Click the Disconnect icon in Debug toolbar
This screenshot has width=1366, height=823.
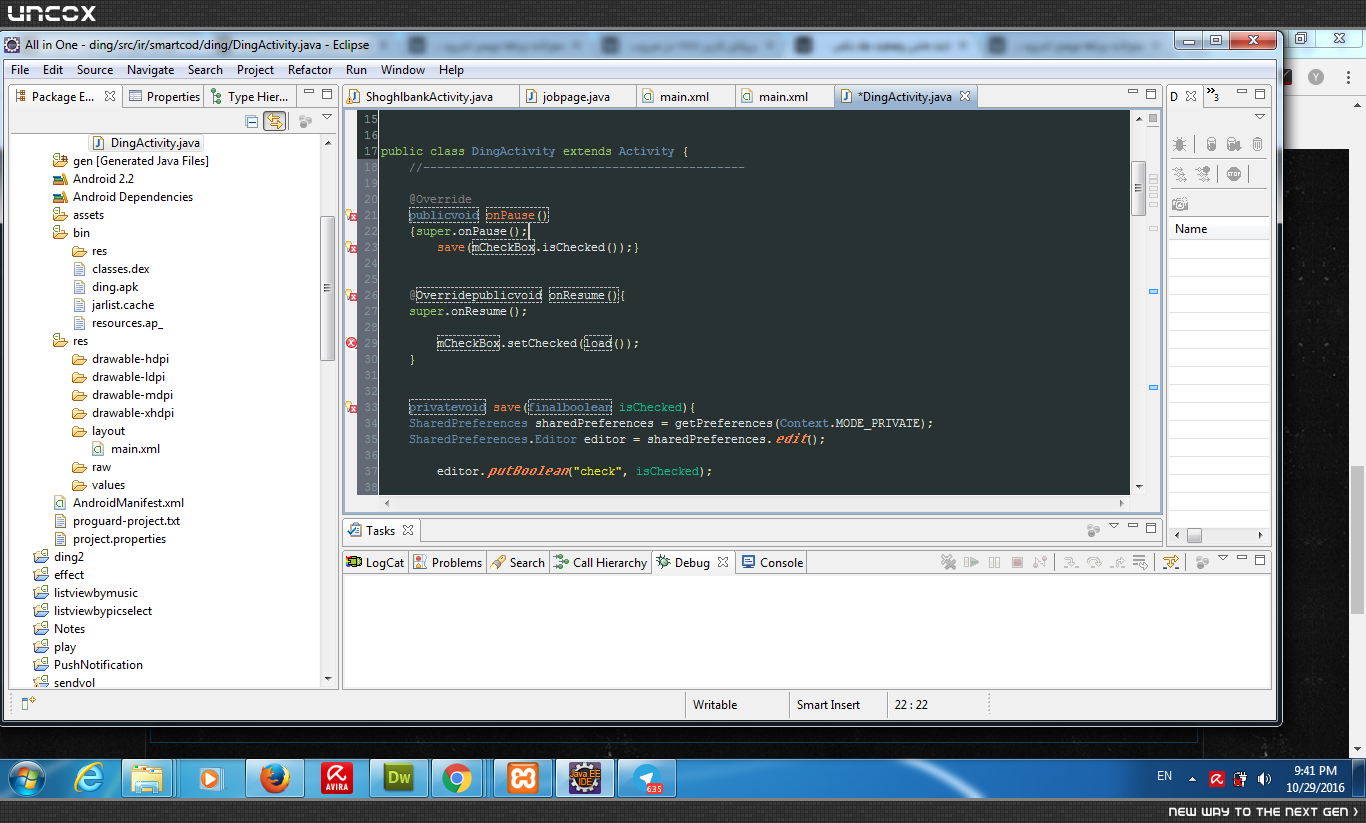pos(1040,563)
